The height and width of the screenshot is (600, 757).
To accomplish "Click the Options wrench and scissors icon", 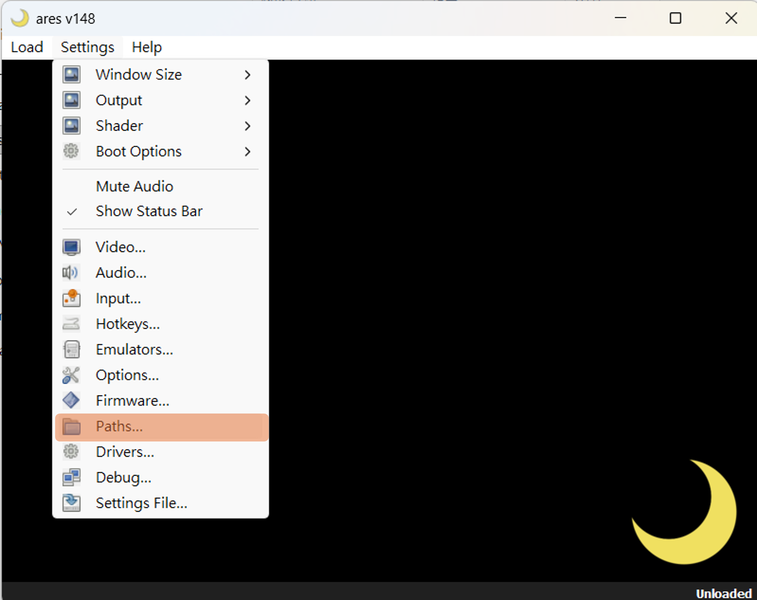I will tap(71, 375).
